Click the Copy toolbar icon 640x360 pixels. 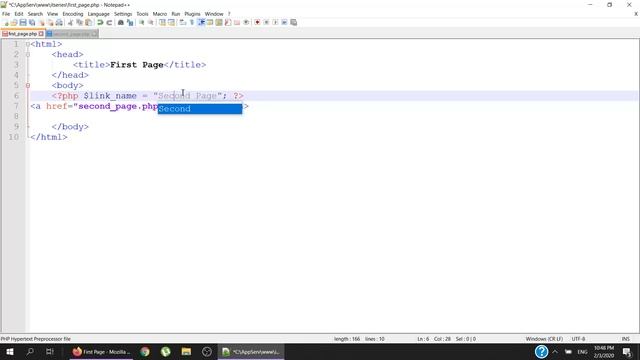coord(79,22)
